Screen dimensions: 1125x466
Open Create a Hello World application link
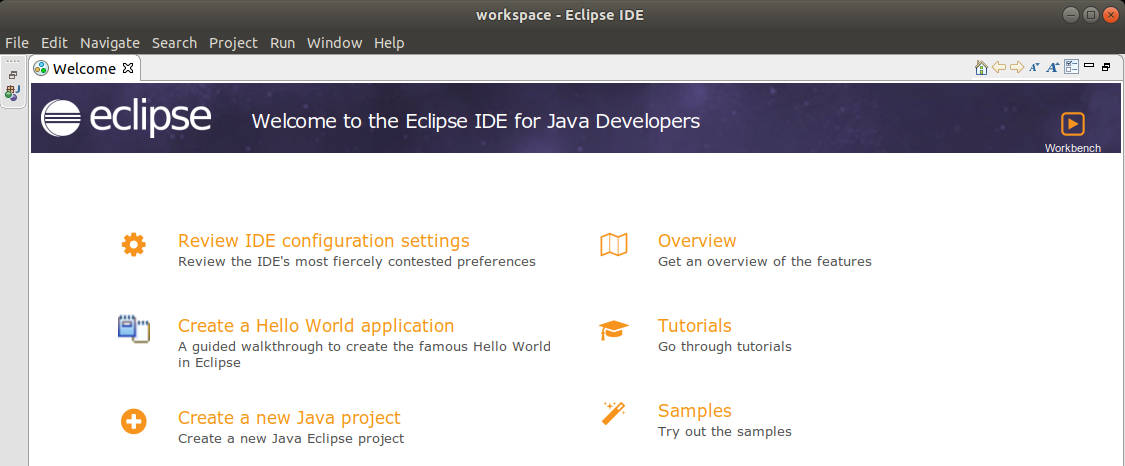point(316,325)
